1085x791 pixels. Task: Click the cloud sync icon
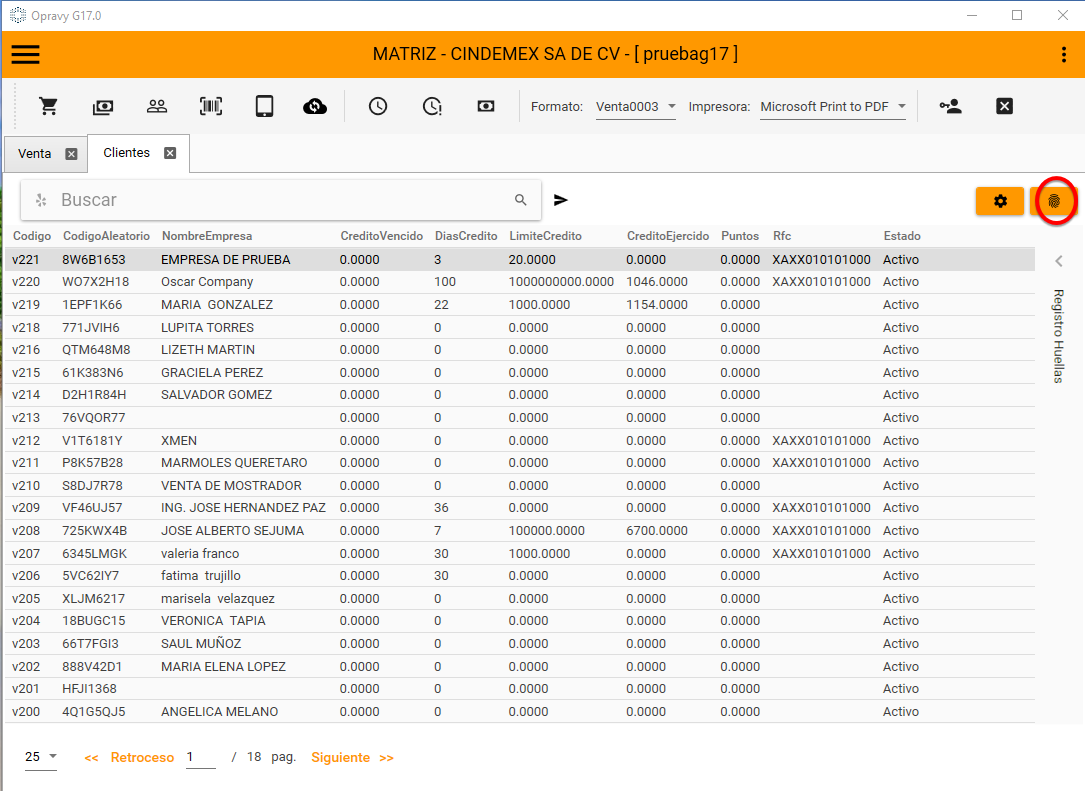click(315, 106)
